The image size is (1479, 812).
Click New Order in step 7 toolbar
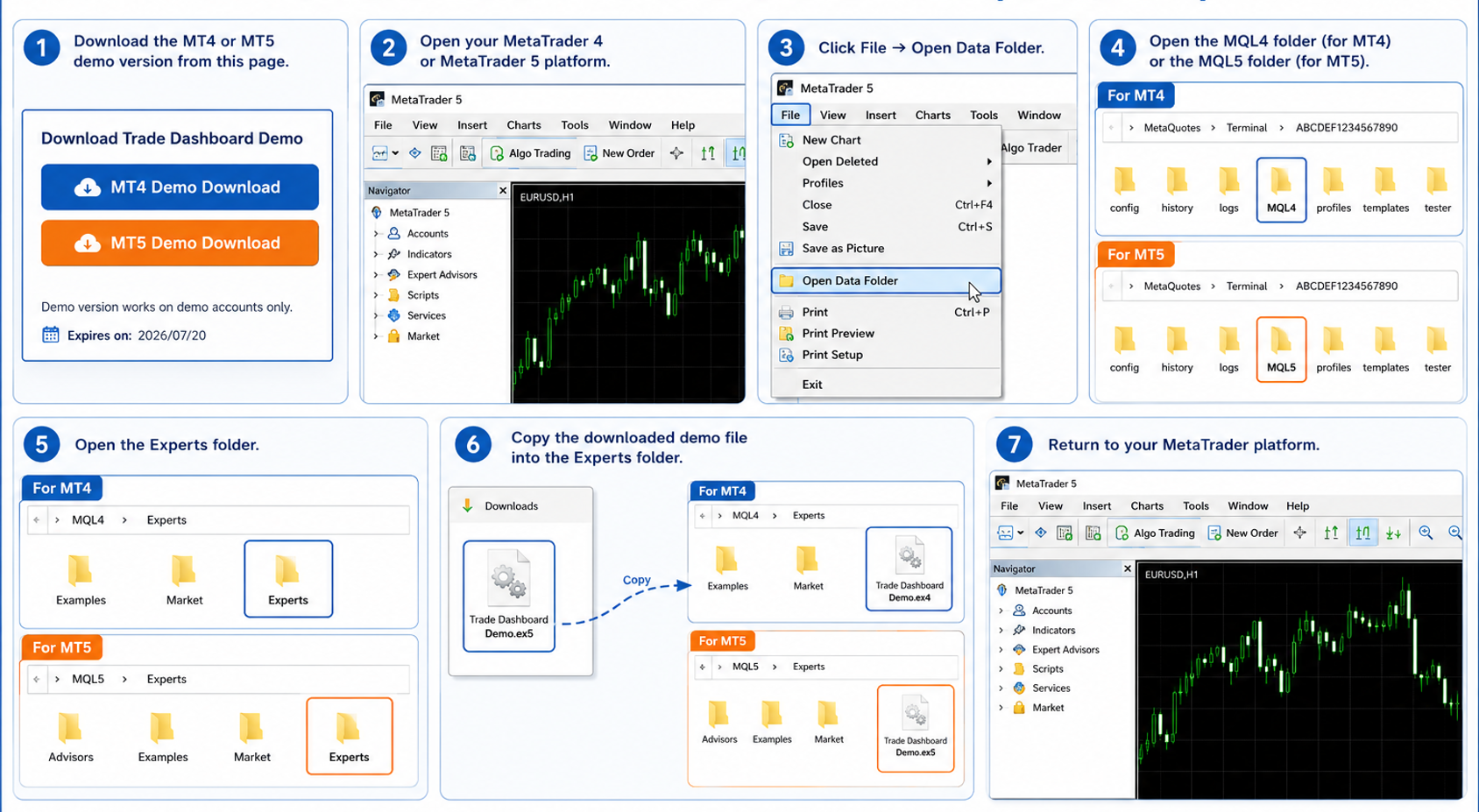[1242, 533]
